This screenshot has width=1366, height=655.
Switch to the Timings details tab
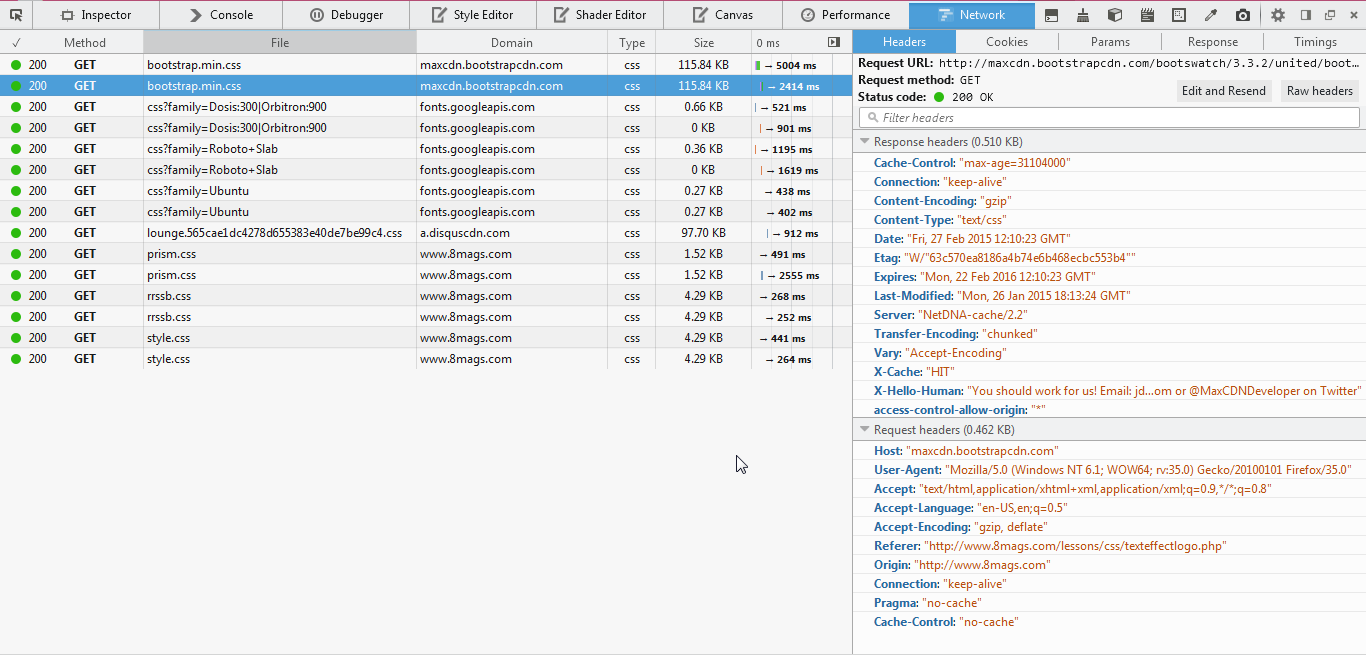(1315, 42)
